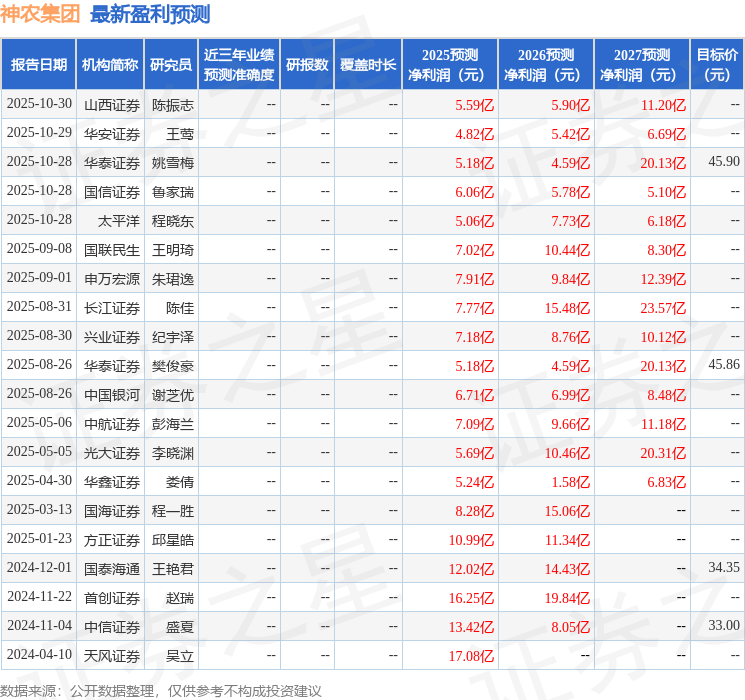Click analyst name 陈振志
The height and width of the screenshot is (700, 745).
click(x=172, y=105)
